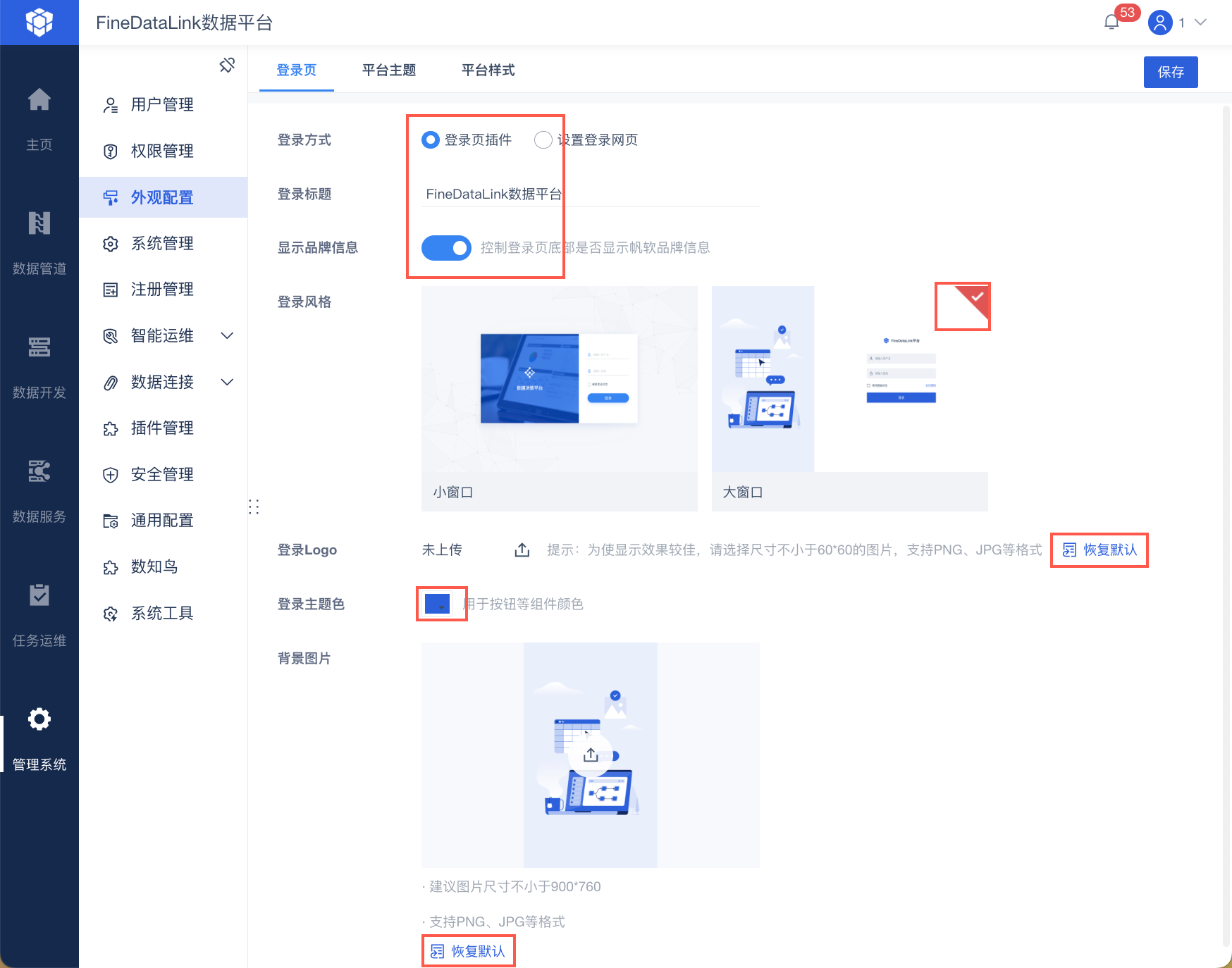Click the 安全管理 shield-plus icon

click(x=111, y=475)
